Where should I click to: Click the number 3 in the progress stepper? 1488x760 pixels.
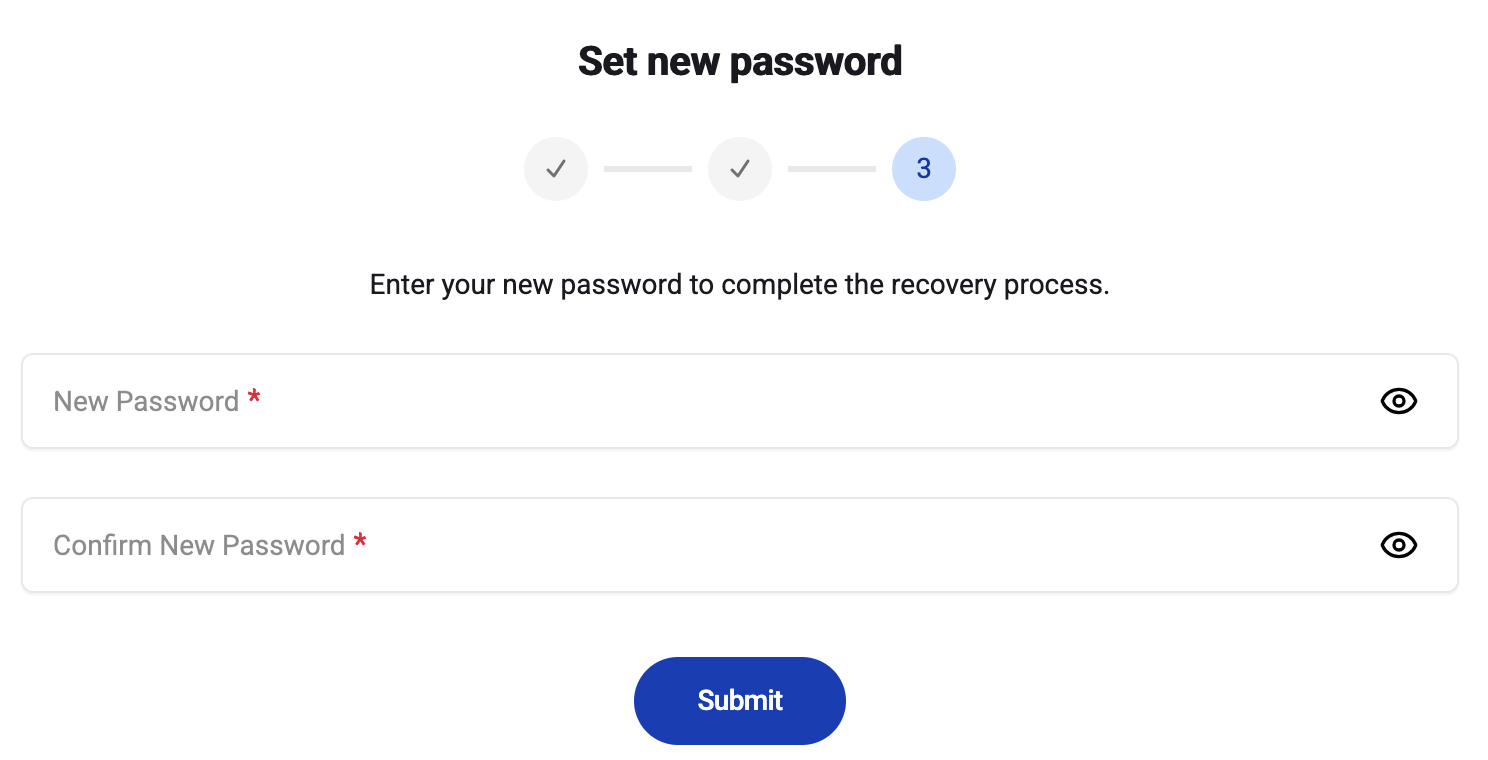923,169
